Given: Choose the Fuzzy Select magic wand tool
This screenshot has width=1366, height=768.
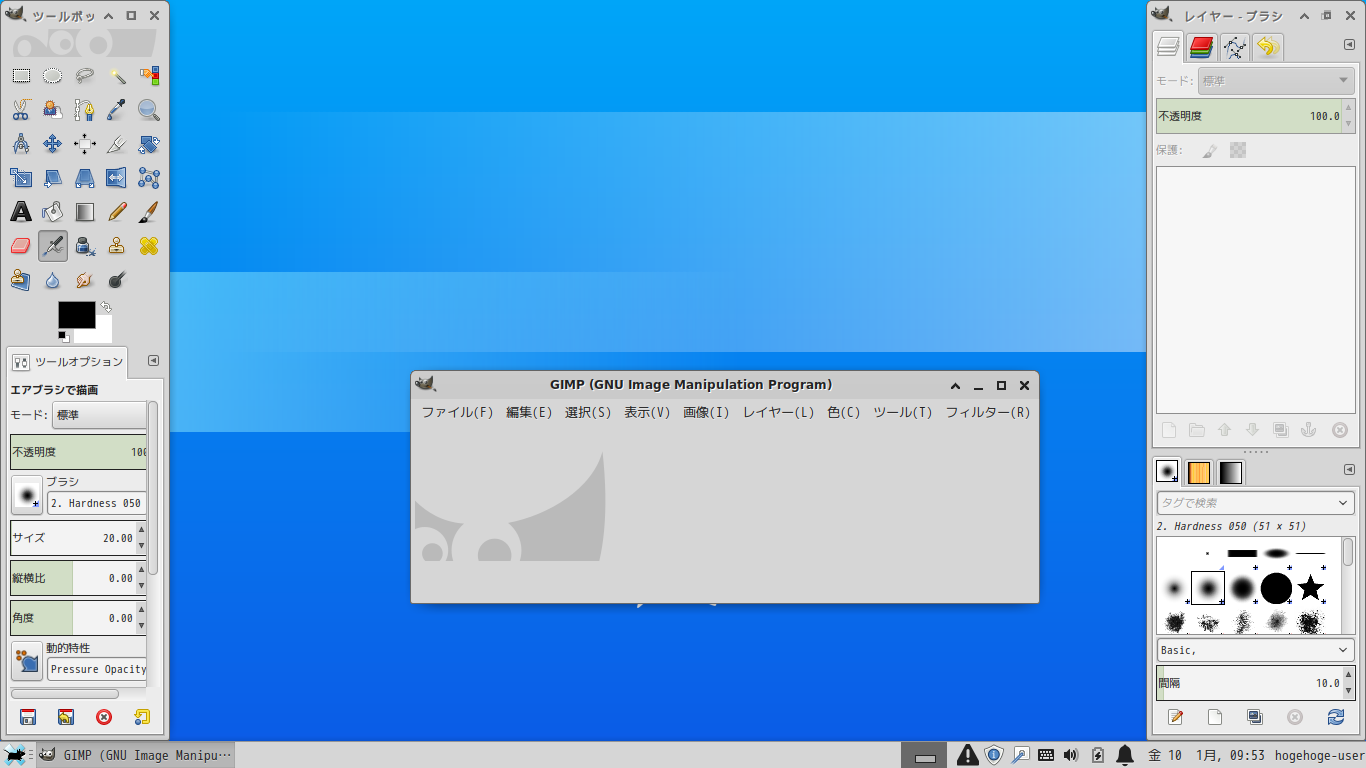Looking at the screenshot, I should [117, 76].
